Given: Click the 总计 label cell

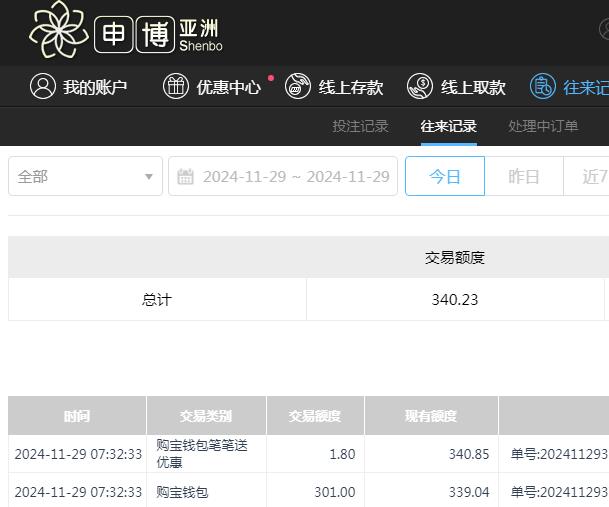Looking at the screenshot, I should [157, 300].
